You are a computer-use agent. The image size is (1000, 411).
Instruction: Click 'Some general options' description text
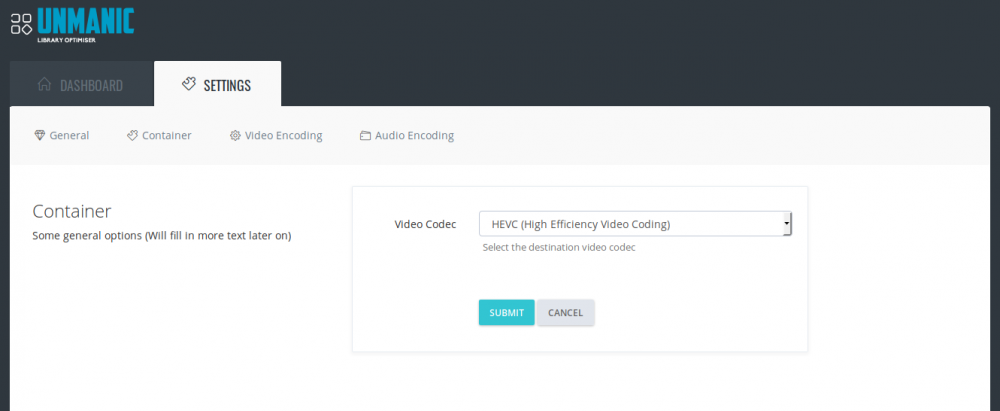click(x=162, y=235)
